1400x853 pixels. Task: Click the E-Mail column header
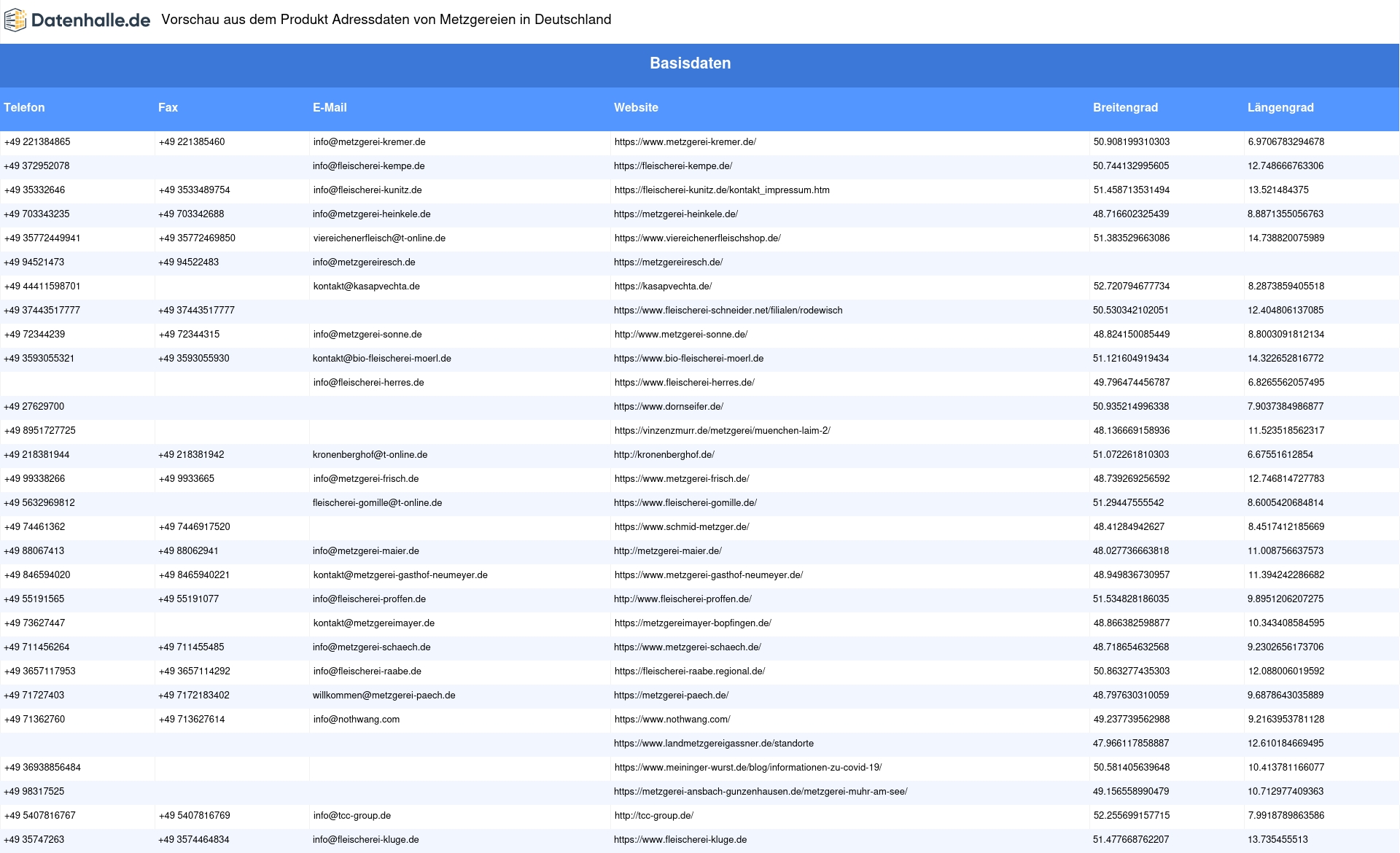pos(330,107)
